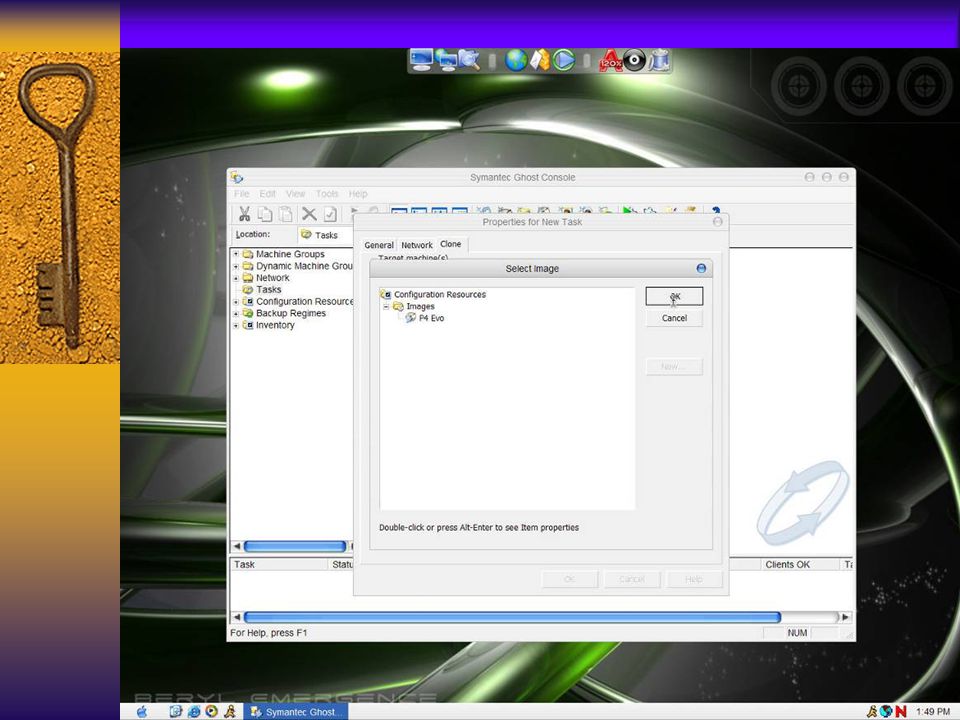Open the folder search magnifier dock icon

[x=470, y=60]
